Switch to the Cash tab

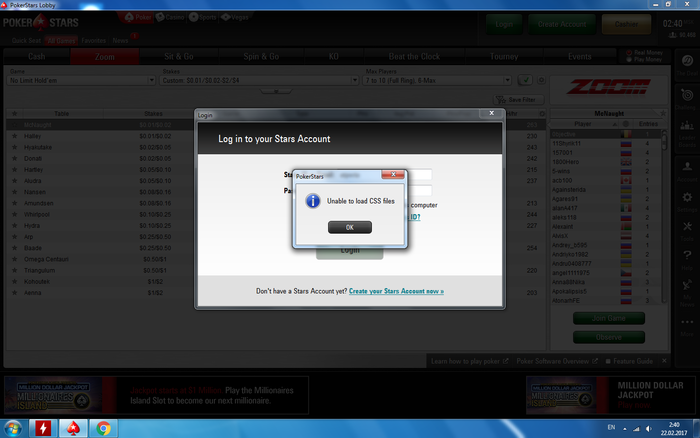[x=37, y=57]
